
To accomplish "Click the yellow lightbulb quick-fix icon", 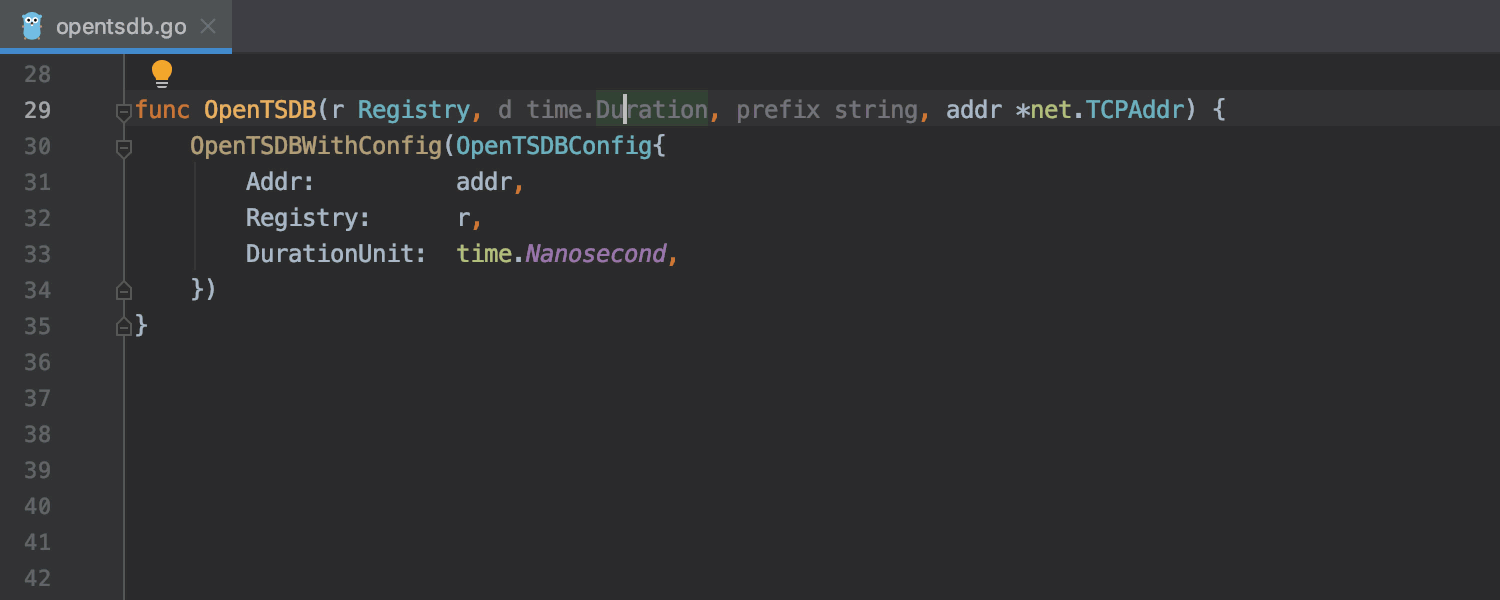I will coord(162,74).
